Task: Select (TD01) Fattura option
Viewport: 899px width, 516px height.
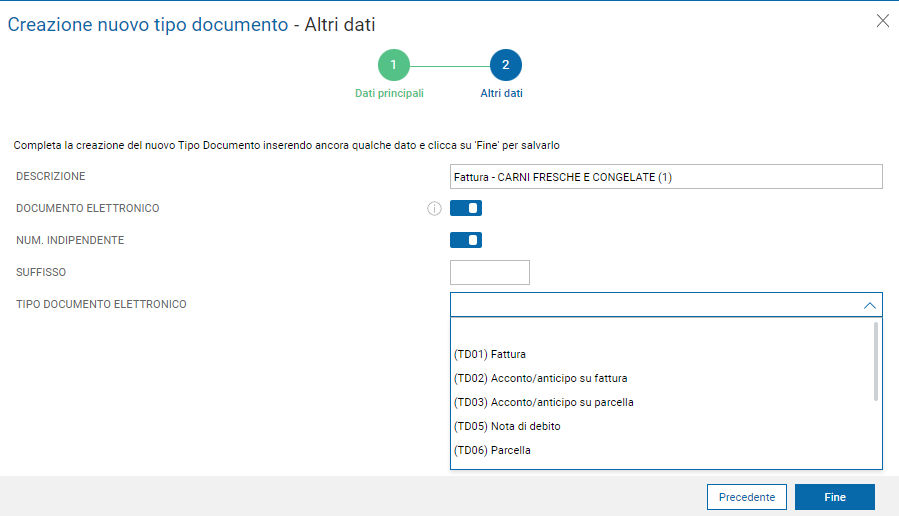Action: (x=662, y=354)
